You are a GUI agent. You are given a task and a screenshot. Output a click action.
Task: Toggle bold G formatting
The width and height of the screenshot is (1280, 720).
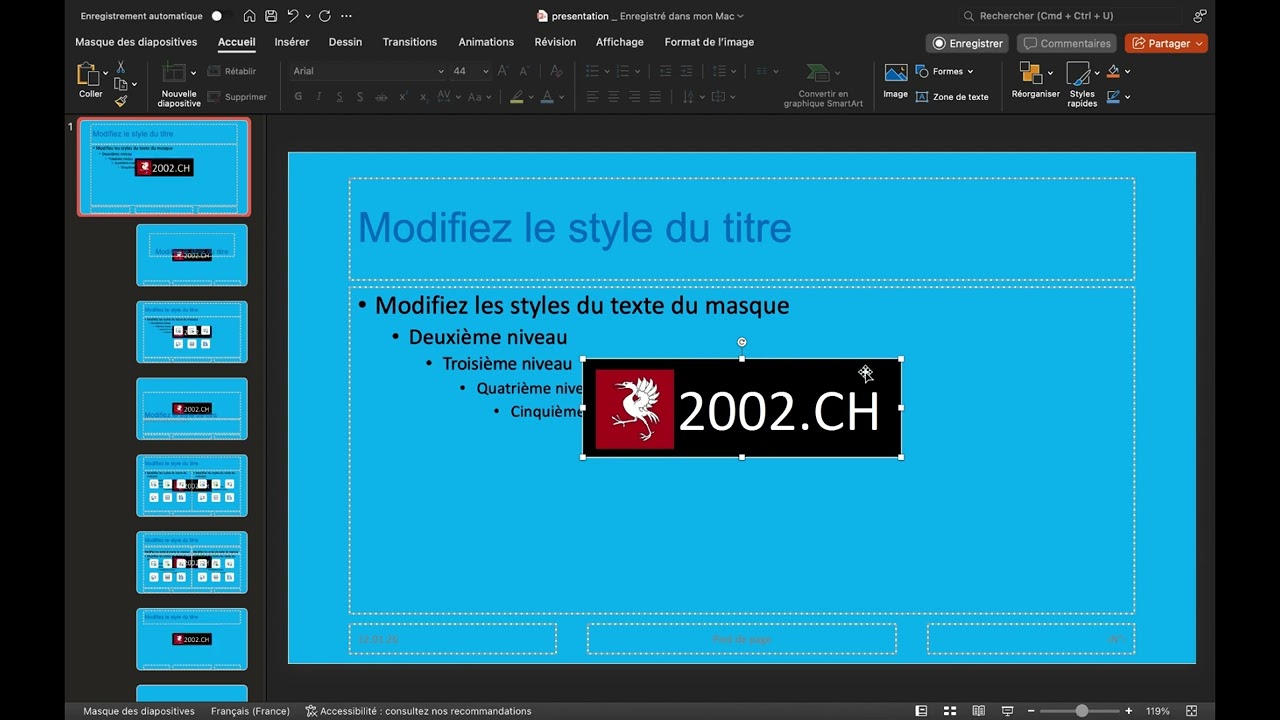point(298,97)
